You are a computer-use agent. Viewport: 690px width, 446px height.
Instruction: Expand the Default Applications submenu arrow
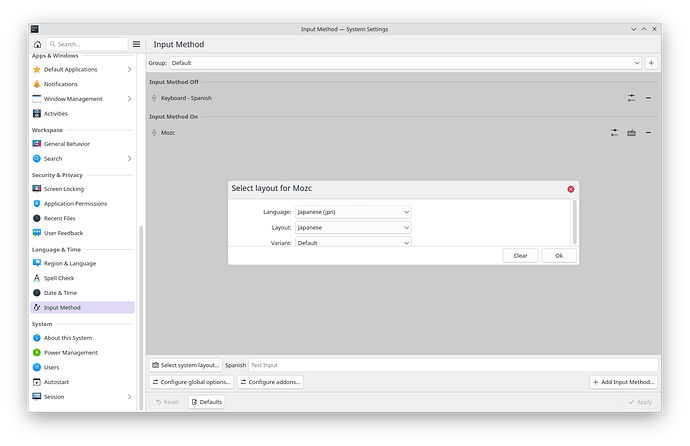pyautogui.click(x=129, y=69)
